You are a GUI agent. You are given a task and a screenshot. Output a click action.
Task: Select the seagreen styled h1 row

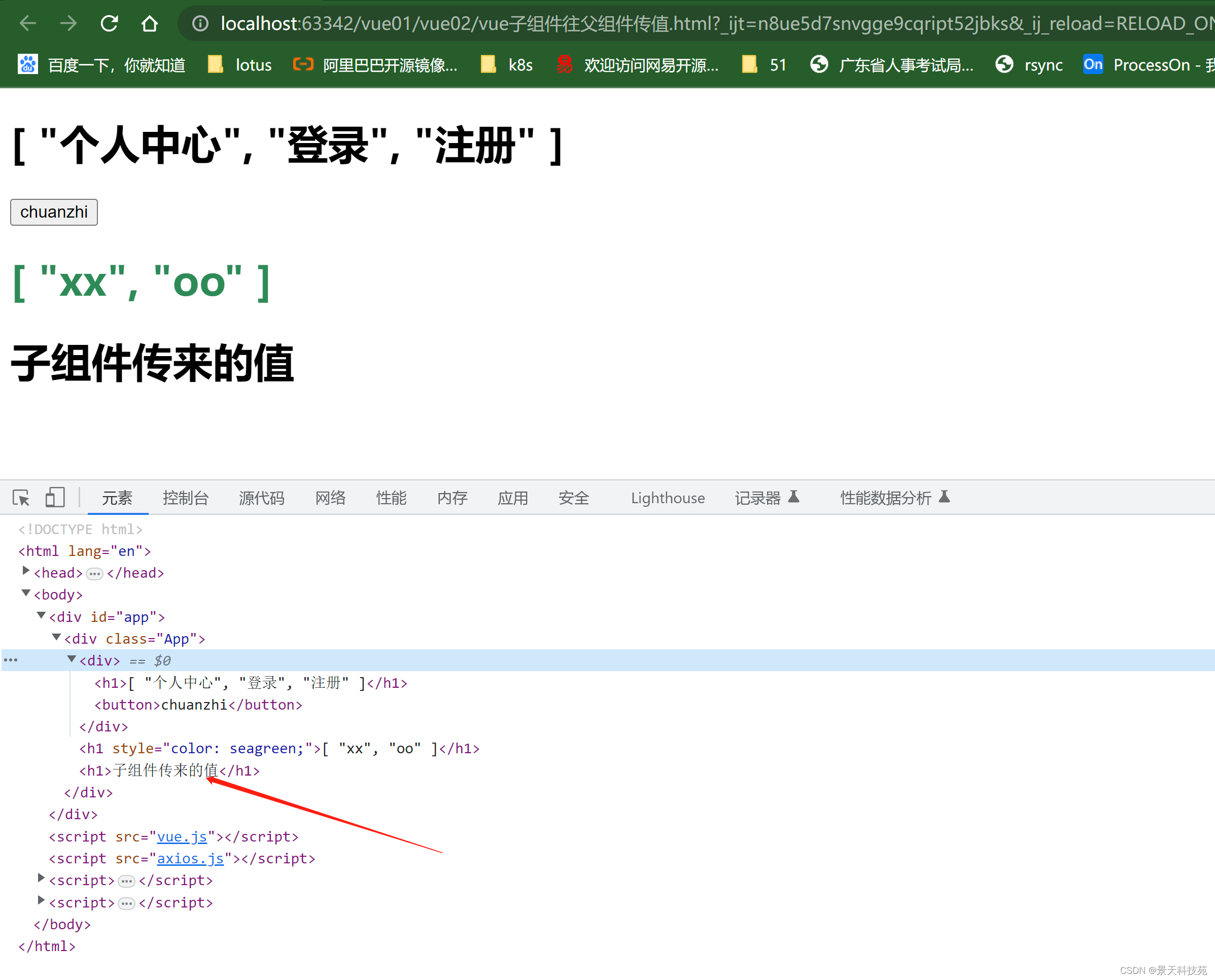[x=280, y=749]
